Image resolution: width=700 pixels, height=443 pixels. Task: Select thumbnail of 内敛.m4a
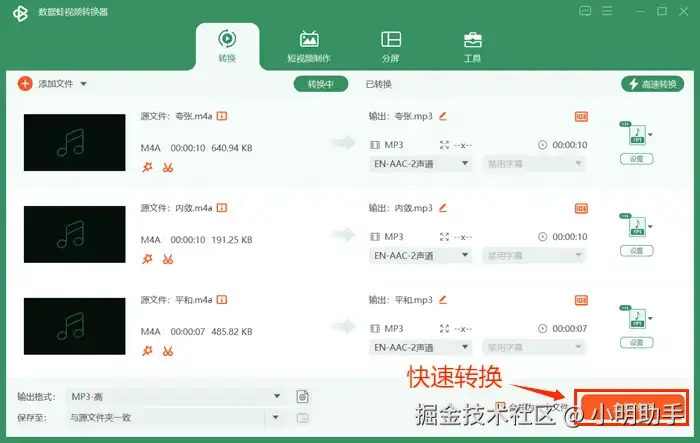(75, 234)
